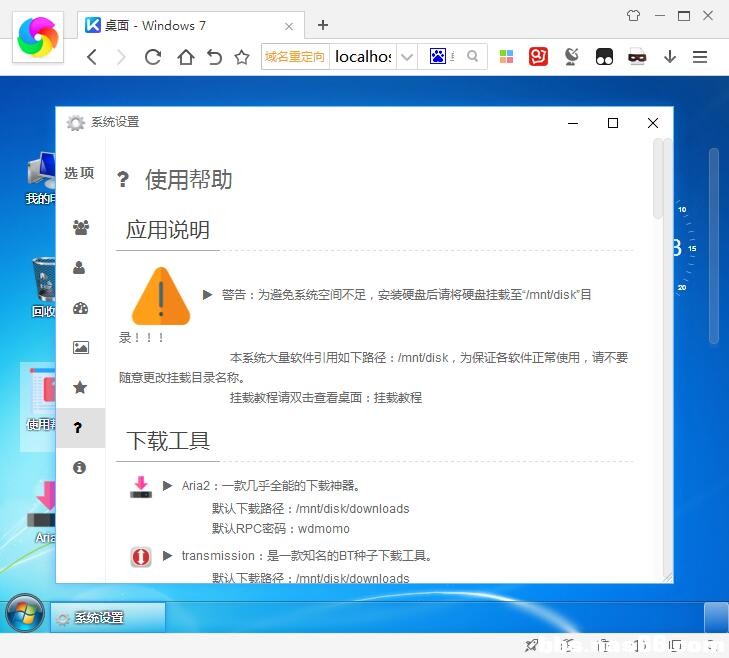
Task: Open the colorful grid apps extension icon
Action: pyautogui.click(x=506, y=57)
